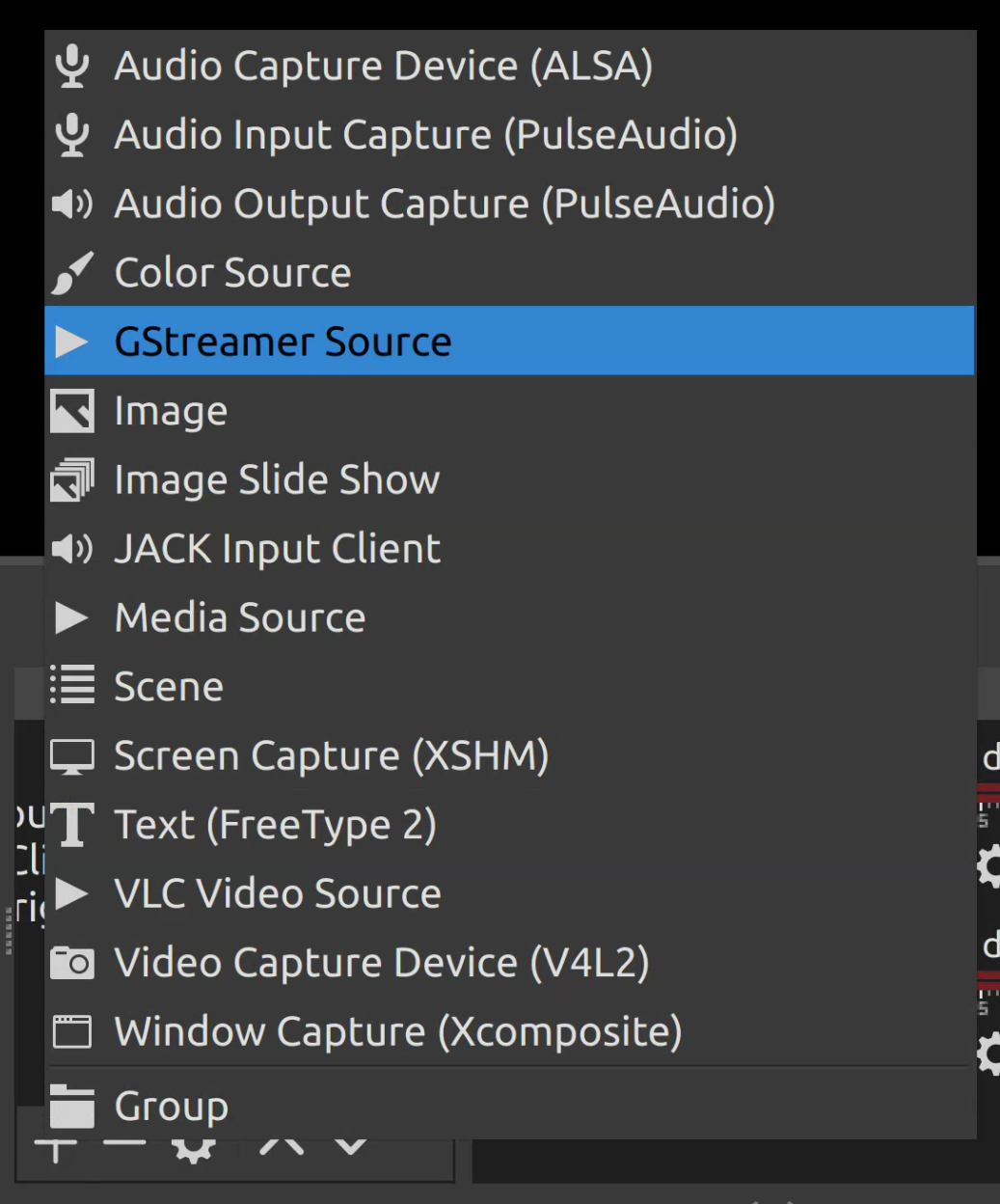This screenshot has height=1204, width=1000.
Task: Click the stacked-images icon beside Image Slide Show
Action: pos(71,479)
